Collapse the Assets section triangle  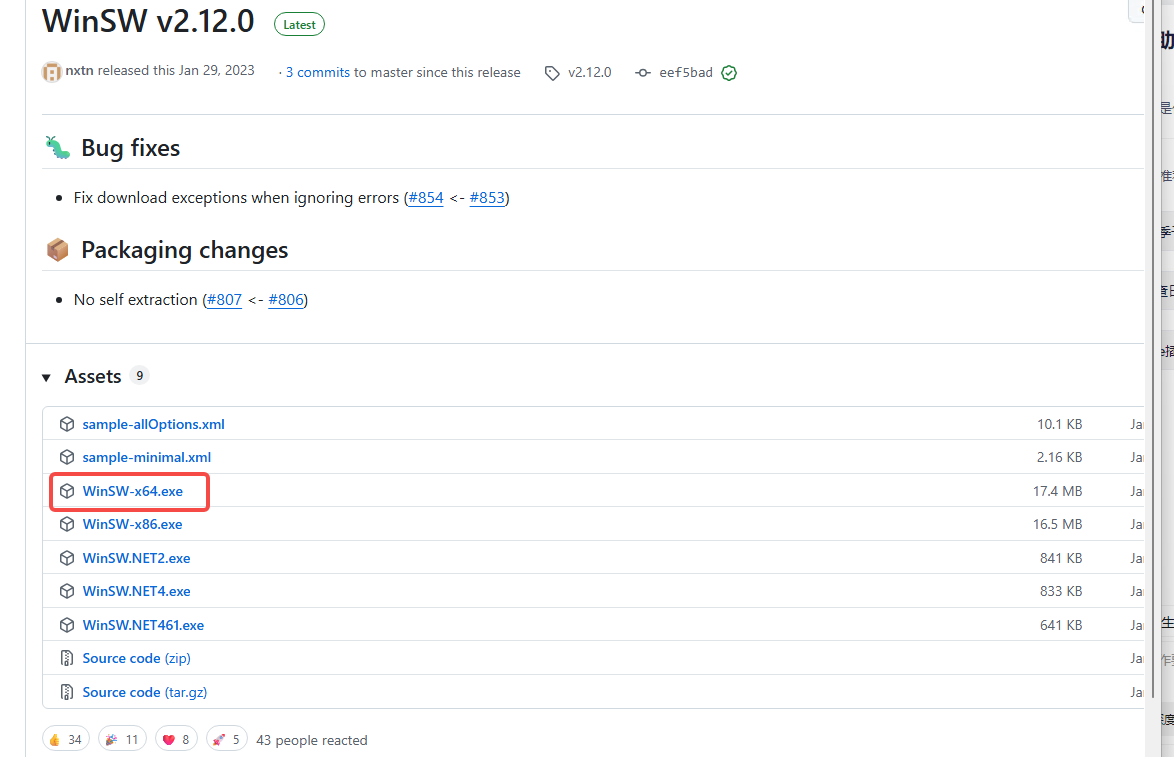click(46, 377)
